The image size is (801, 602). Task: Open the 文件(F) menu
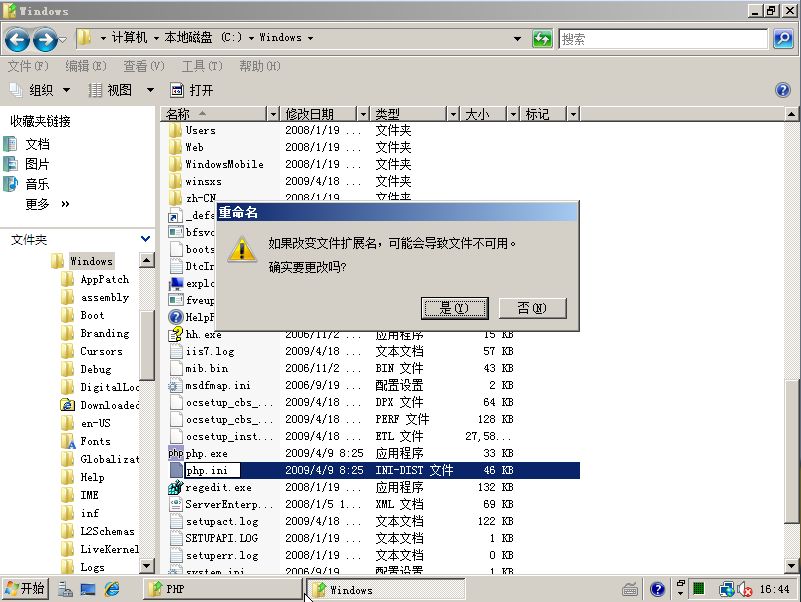[x=28, y=66]
